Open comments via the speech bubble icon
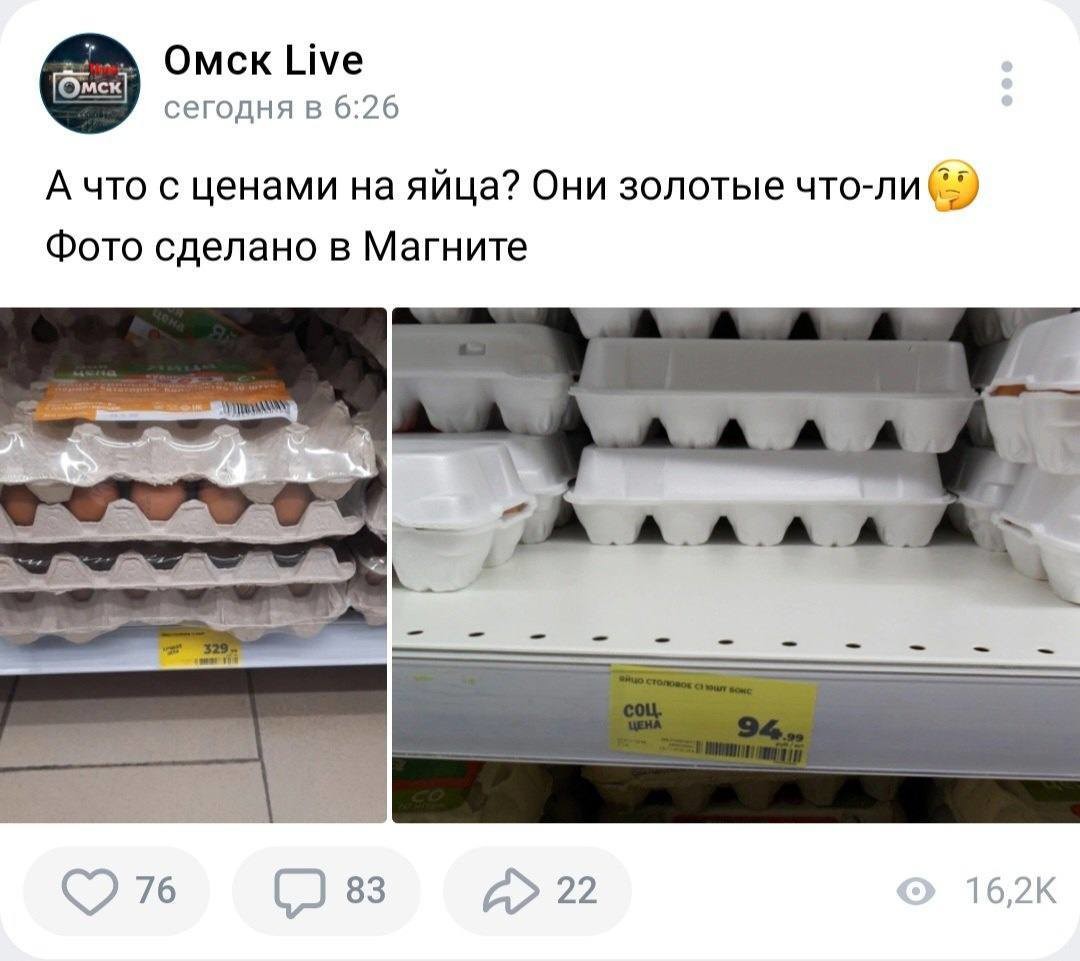 tap(300, 891)
